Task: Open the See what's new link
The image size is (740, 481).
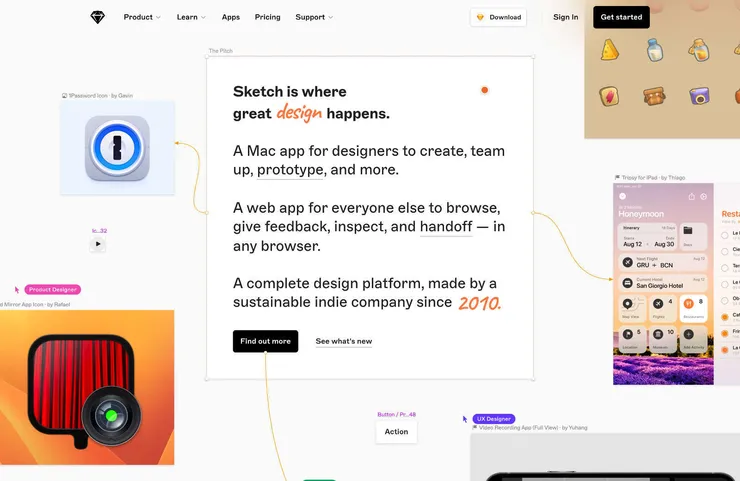Action: point(344,341)
